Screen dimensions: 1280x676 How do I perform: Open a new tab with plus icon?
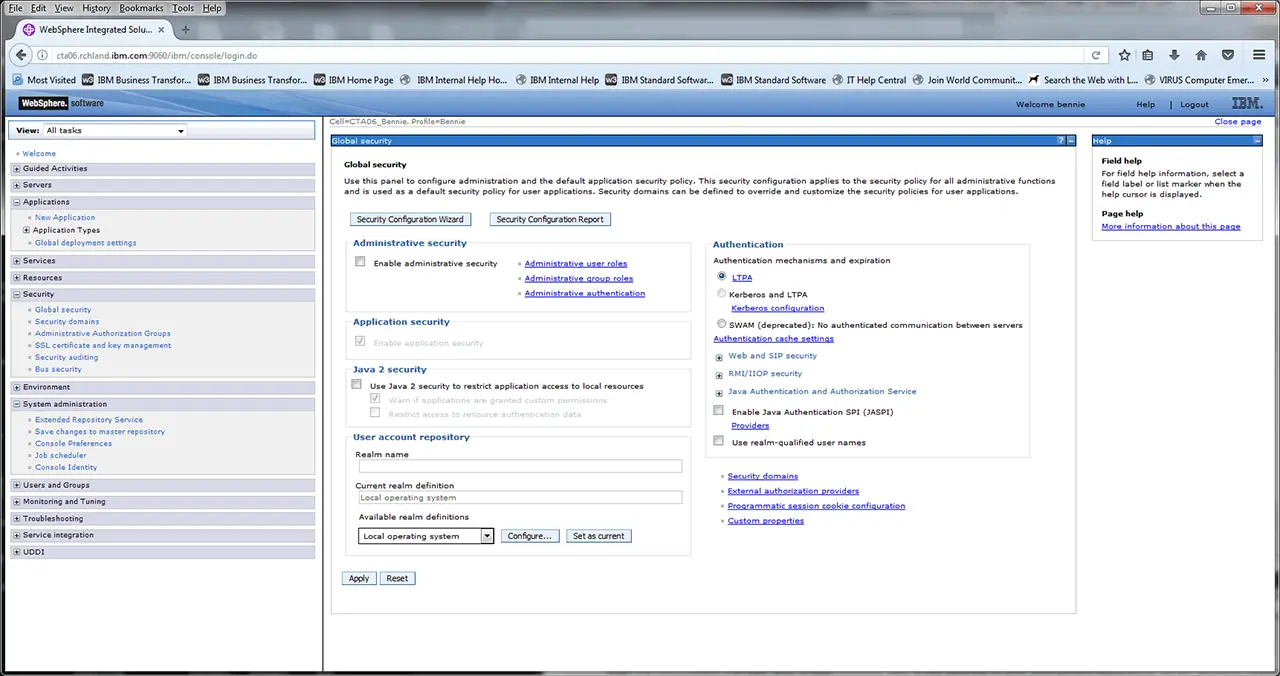click(x=186, y=30)
